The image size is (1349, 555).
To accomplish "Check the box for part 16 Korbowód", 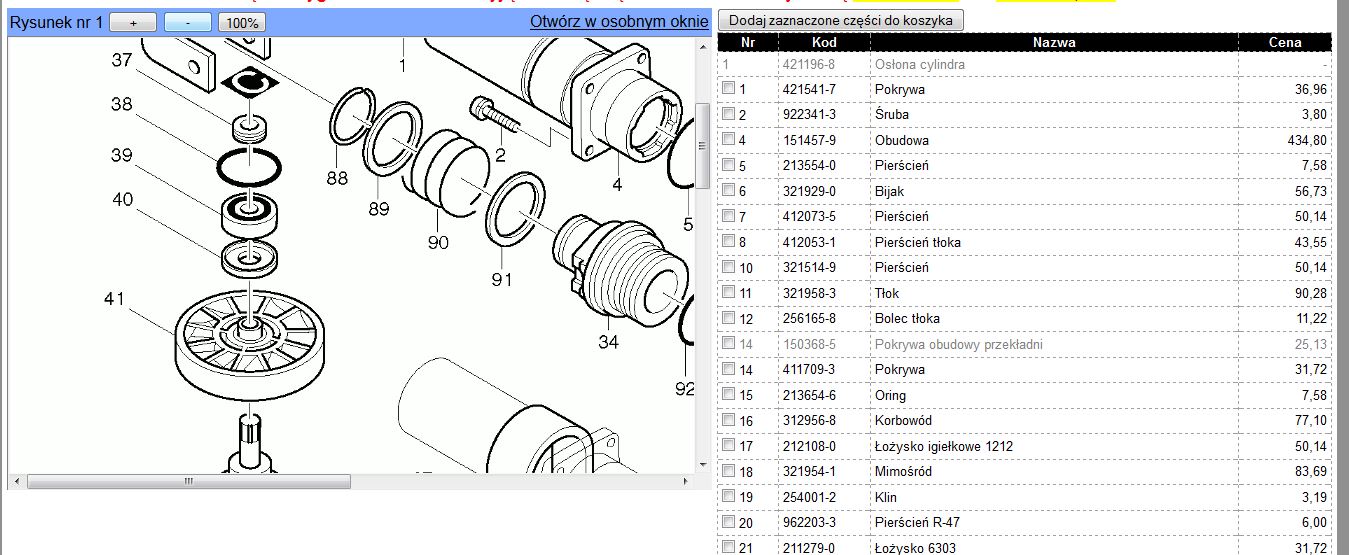I will point(729,420).
